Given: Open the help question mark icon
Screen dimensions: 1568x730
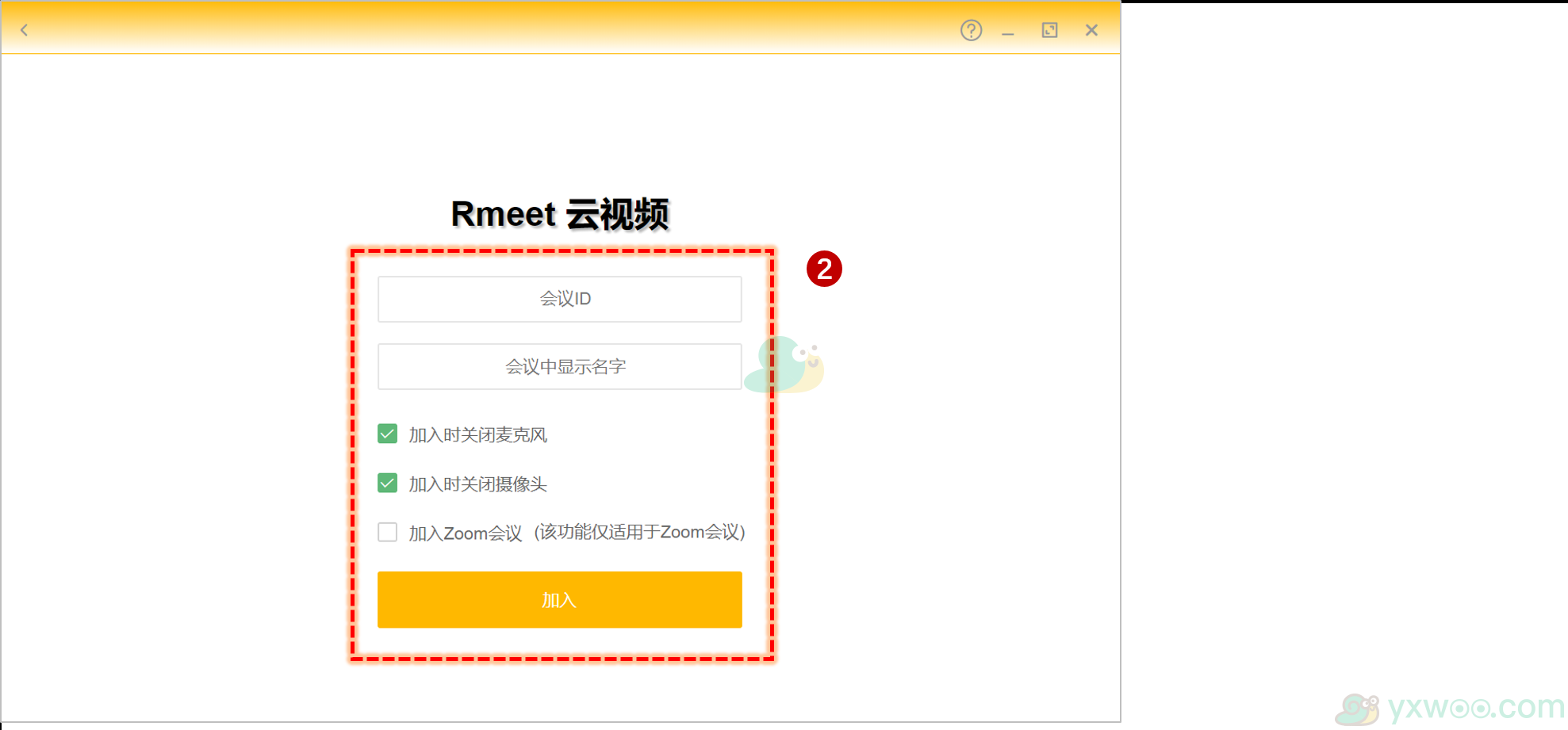Looking at the screenshot, I should click(x=971, y=30).
